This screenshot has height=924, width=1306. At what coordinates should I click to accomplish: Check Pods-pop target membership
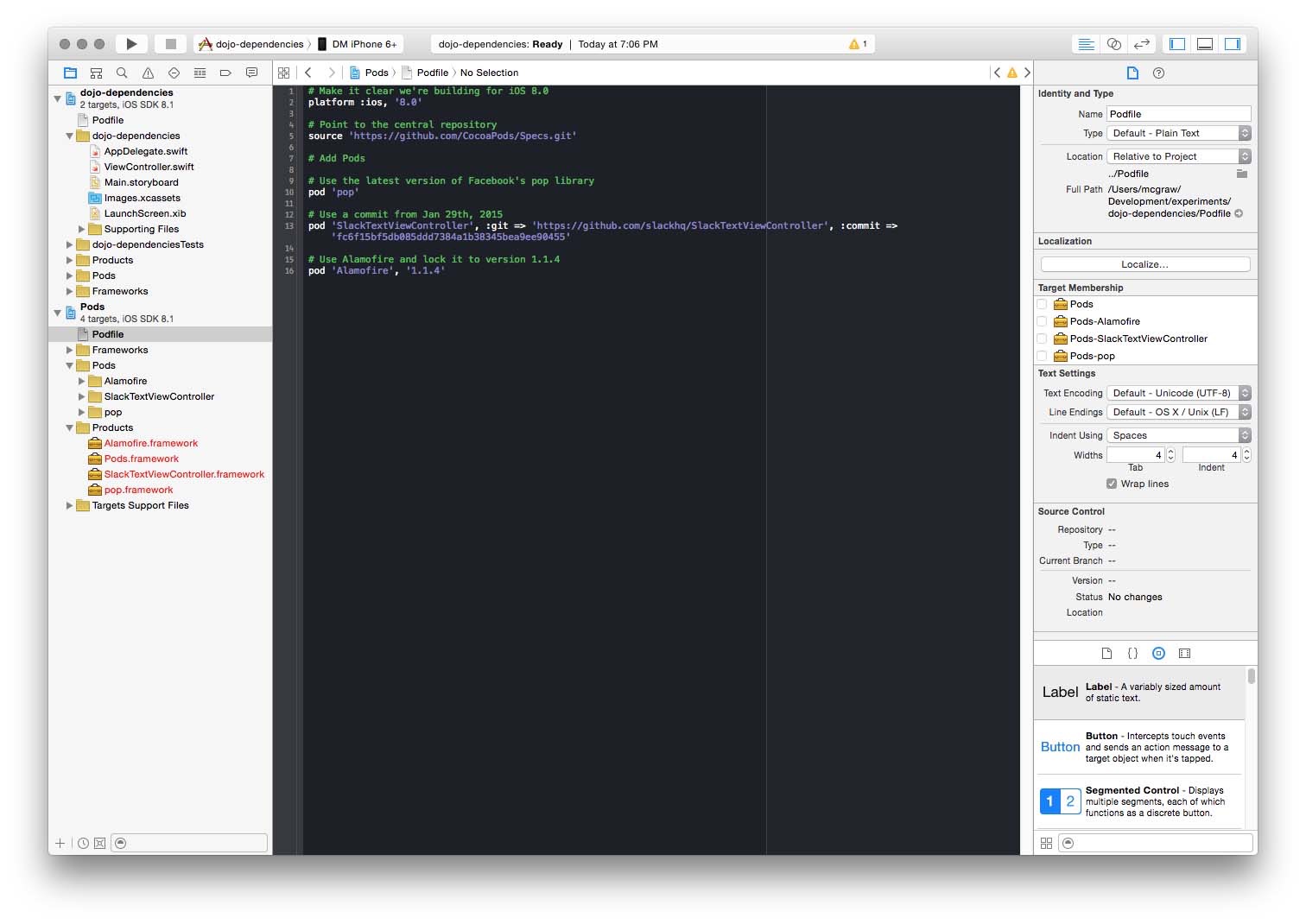tap(1042, 356)
